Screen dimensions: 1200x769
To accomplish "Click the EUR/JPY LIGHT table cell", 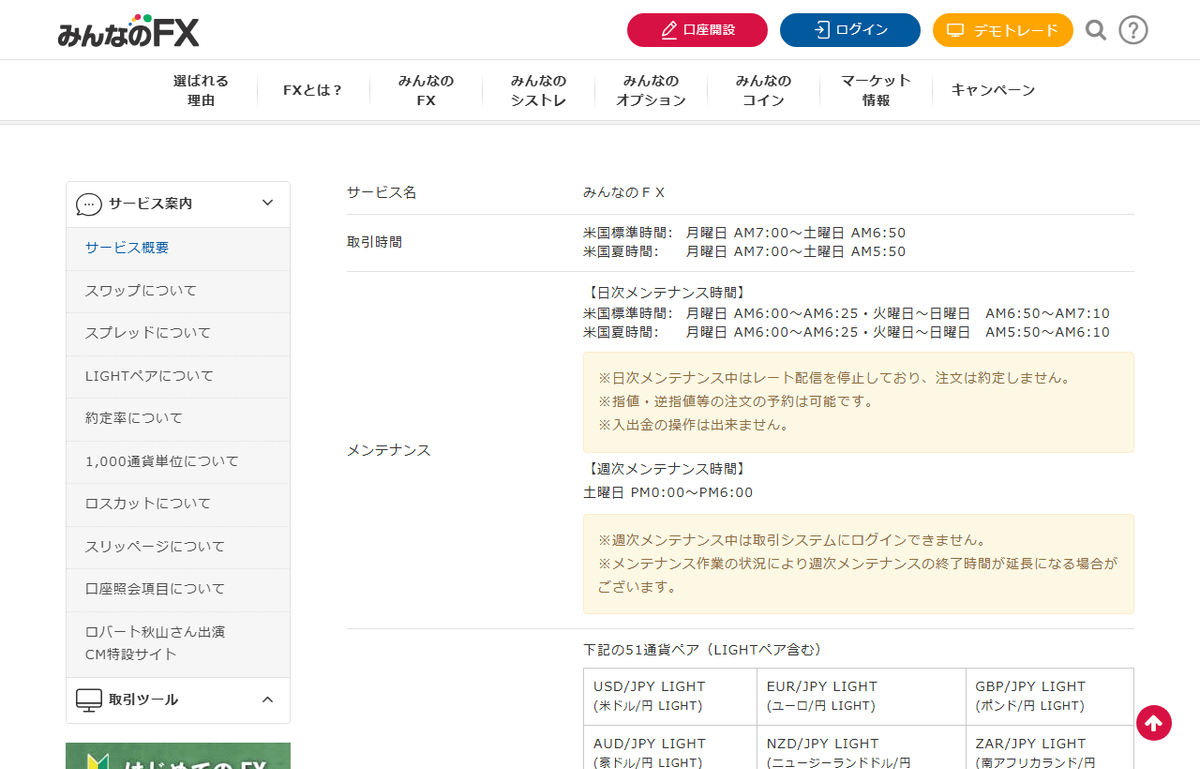I will (x=861, y=696).
